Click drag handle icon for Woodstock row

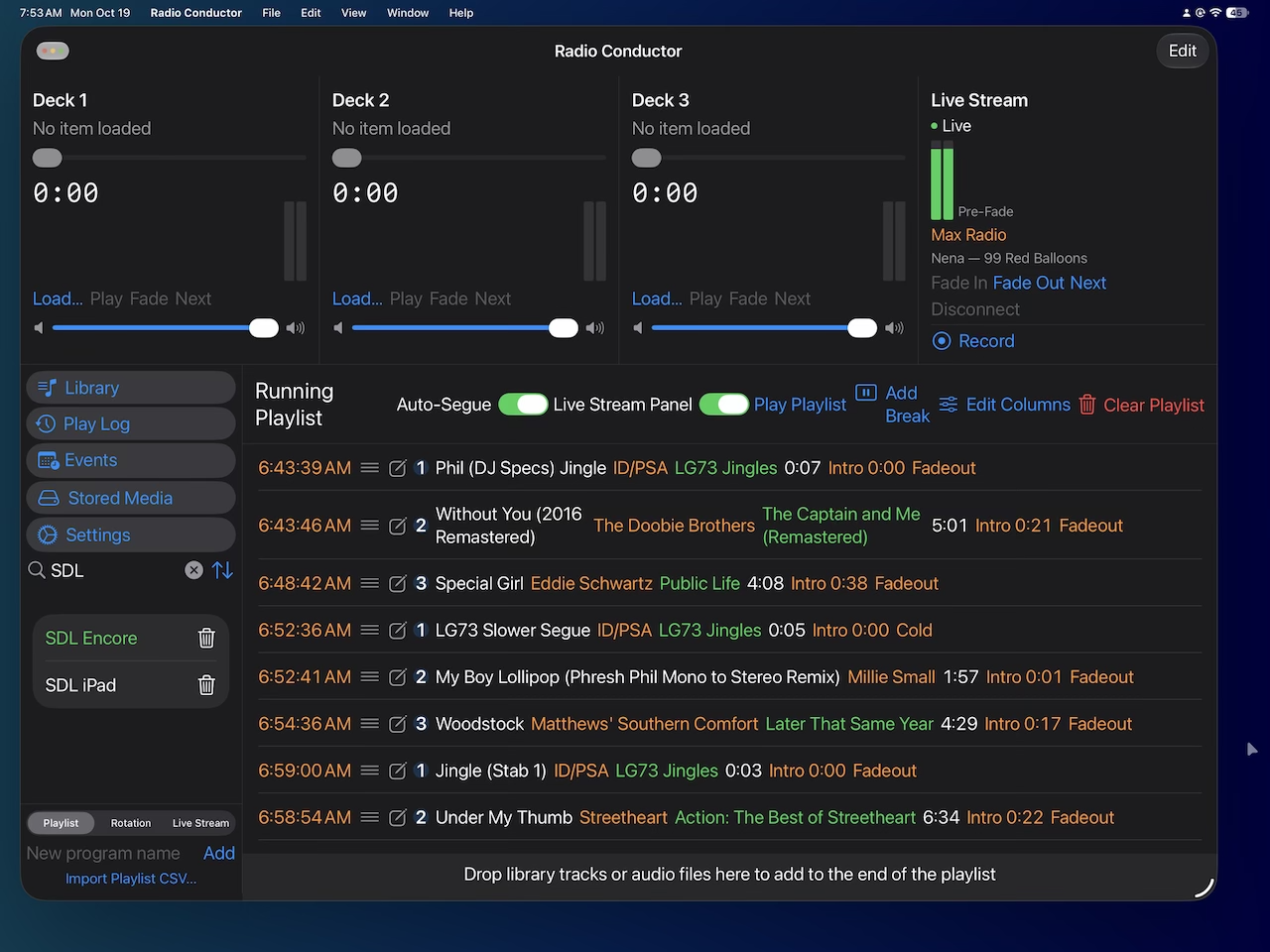pos(370,724)
